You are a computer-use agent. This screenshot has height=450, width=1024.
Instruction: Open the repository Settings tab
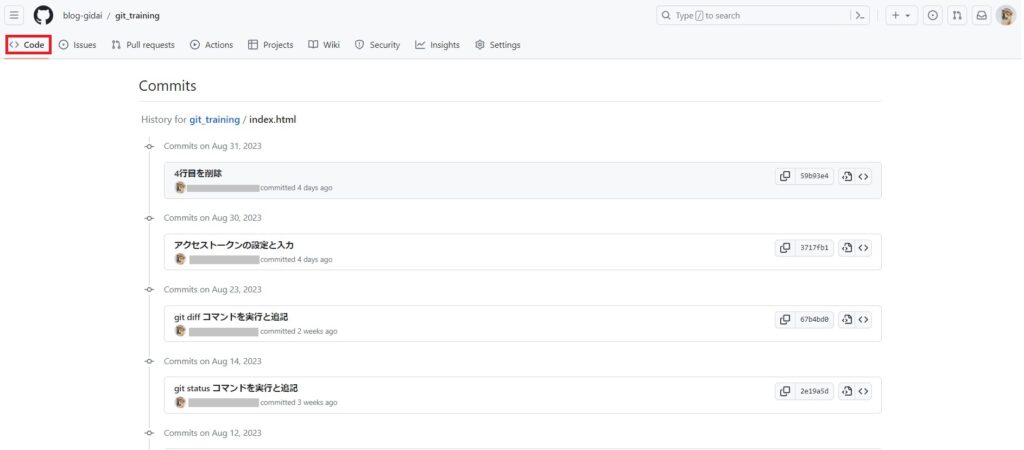coord(497,45)
